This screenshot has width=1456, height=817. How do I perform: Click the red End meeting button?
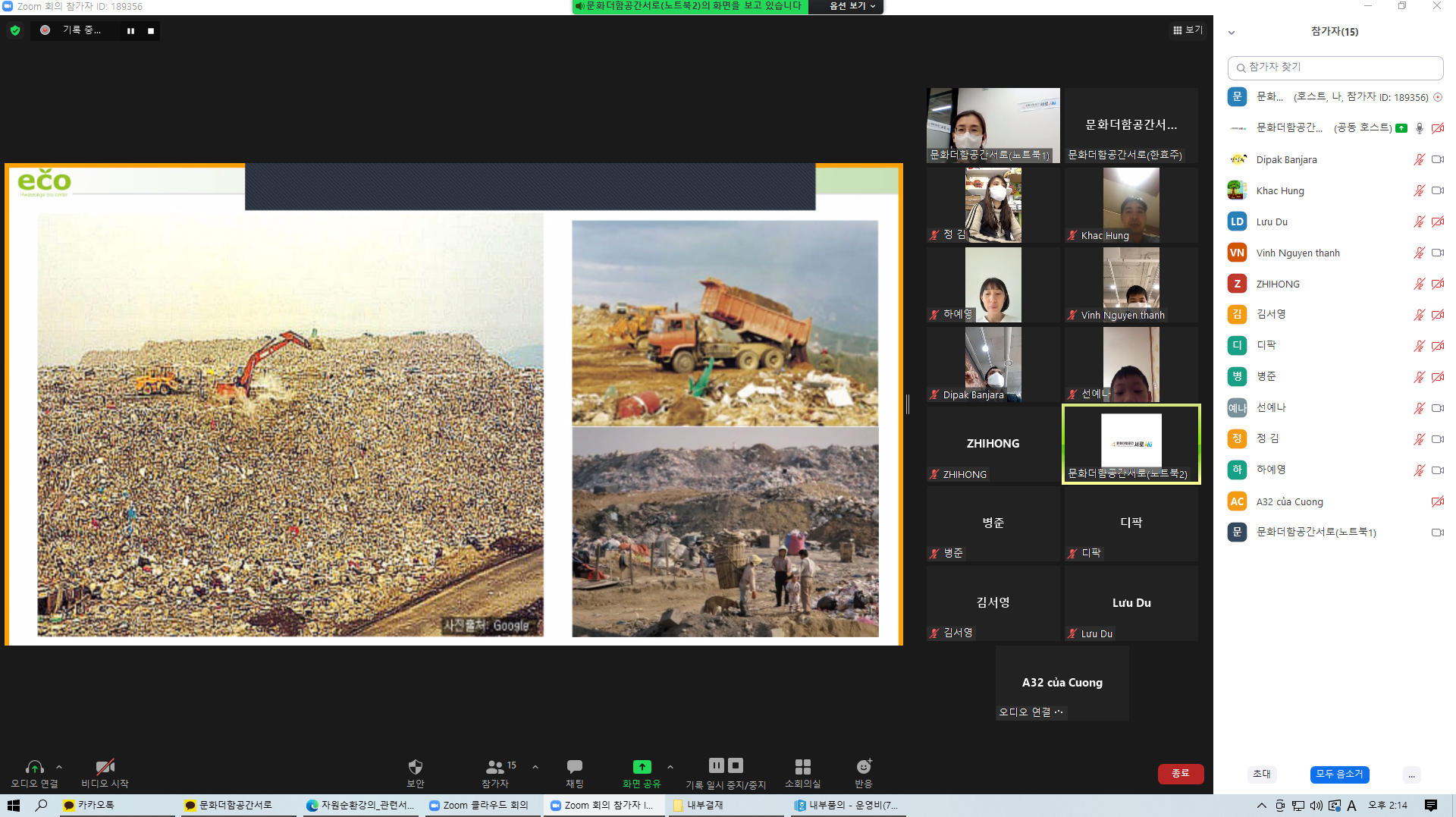tap(1181, 773)
